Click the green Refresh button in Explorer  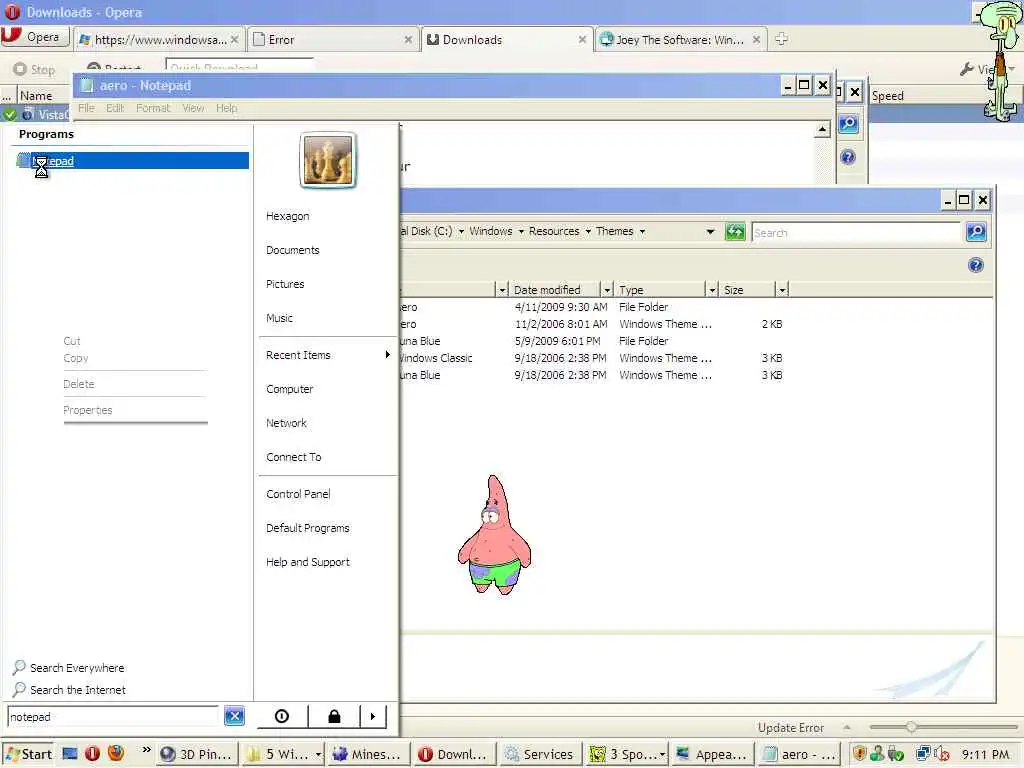coord(735,232)
